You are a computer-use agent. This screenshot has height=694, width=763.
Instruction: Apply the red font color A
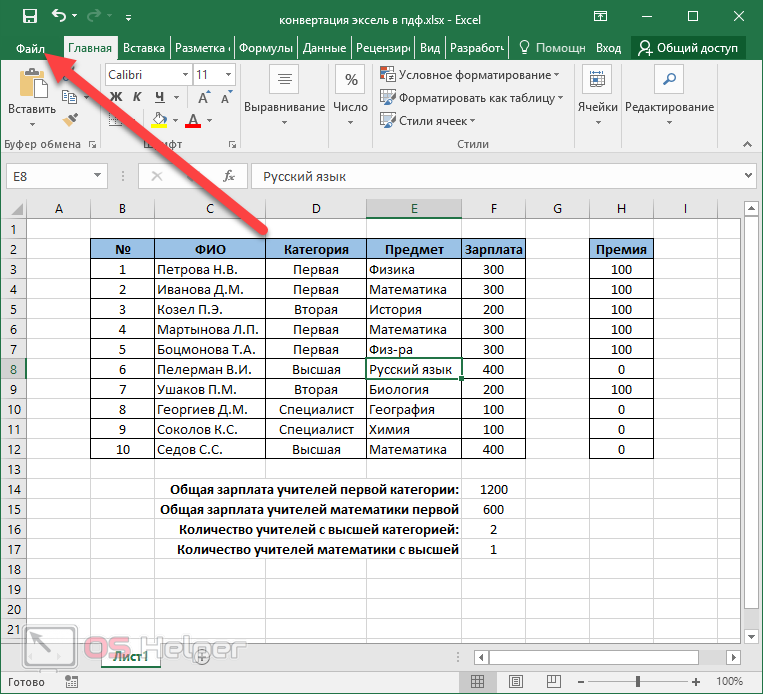(x=193, y=120)
